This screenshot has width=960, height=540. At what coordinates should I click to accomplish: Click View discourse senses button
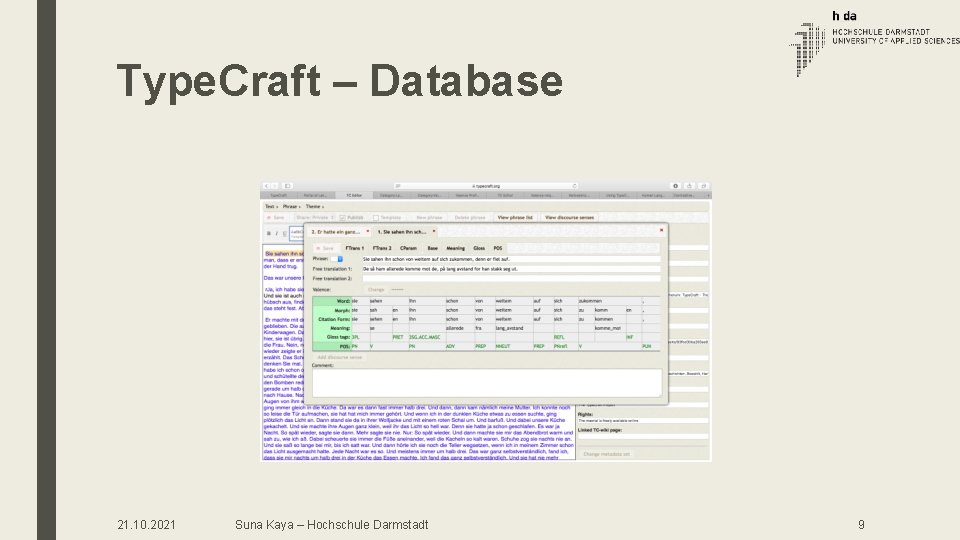click(569, 217)
